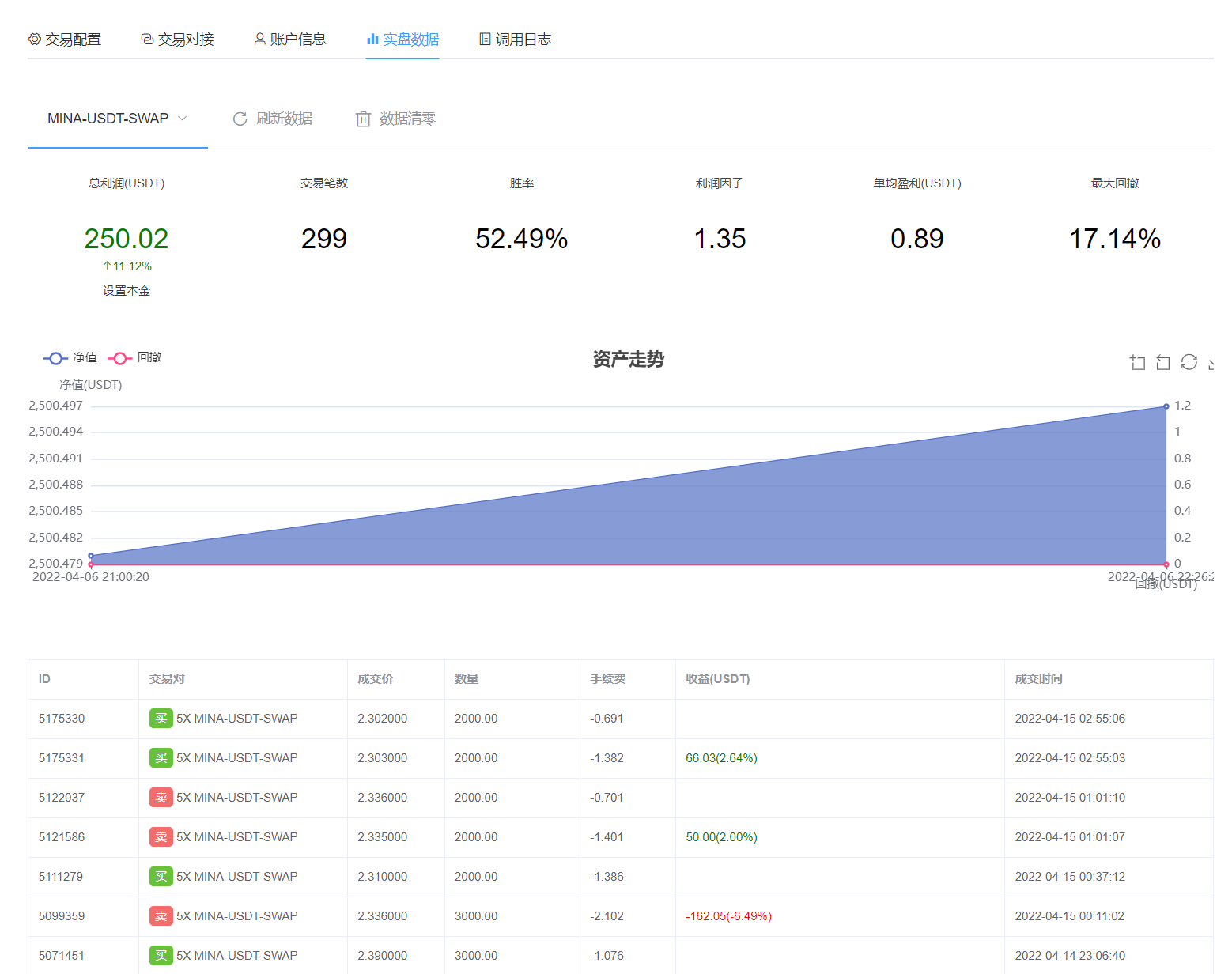Screen dimensions: 1232x974
Task: Open the 账户信息 tab
Action: point(289,39)
